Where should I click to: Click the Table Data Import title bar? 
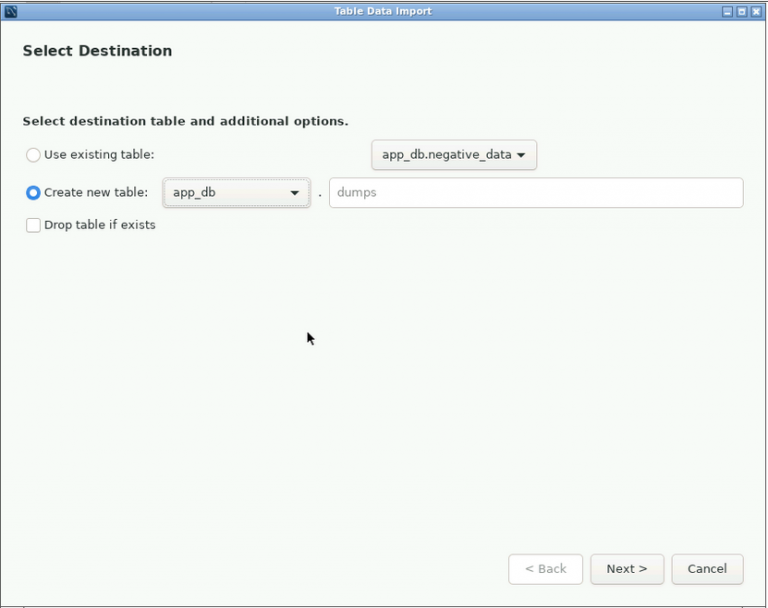click(383, 11)
